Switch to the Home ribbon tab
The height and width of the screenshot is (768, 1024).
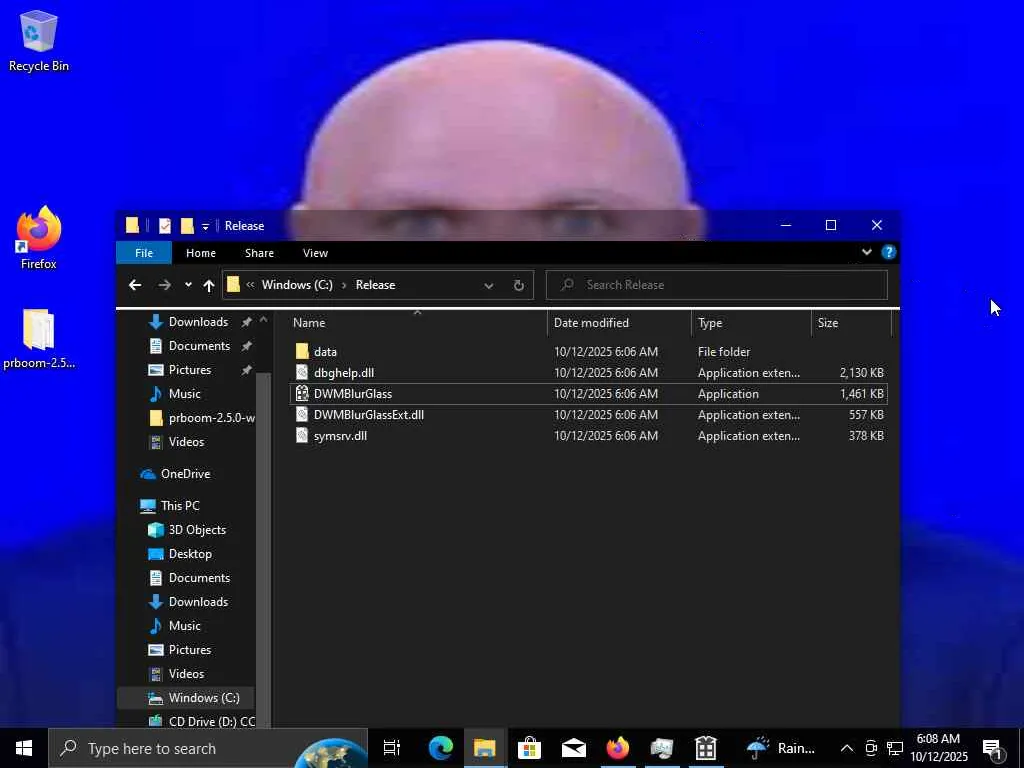200,253
